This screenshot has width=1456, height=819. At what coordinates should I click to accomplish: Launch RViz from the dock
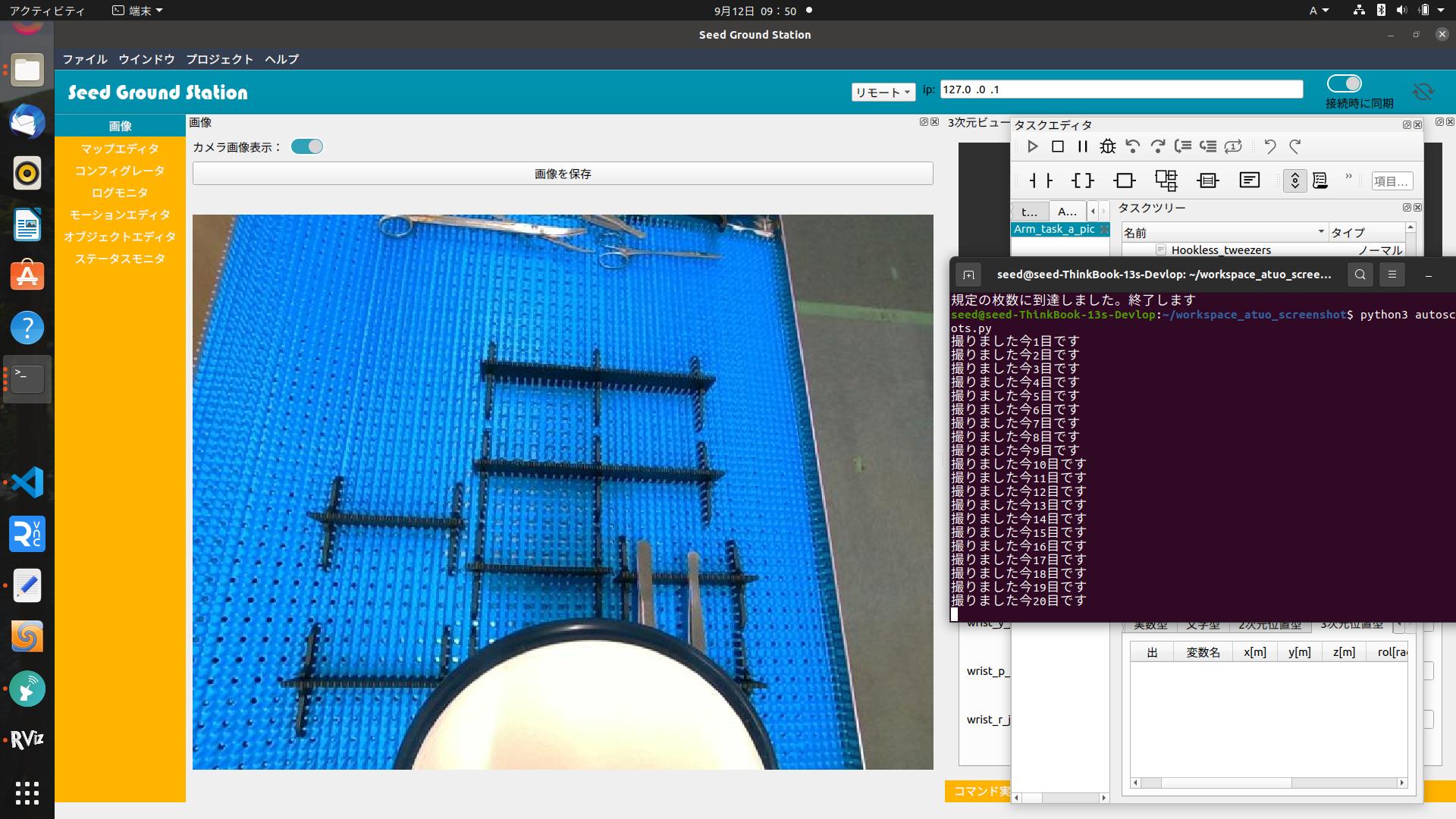point(27,740)
